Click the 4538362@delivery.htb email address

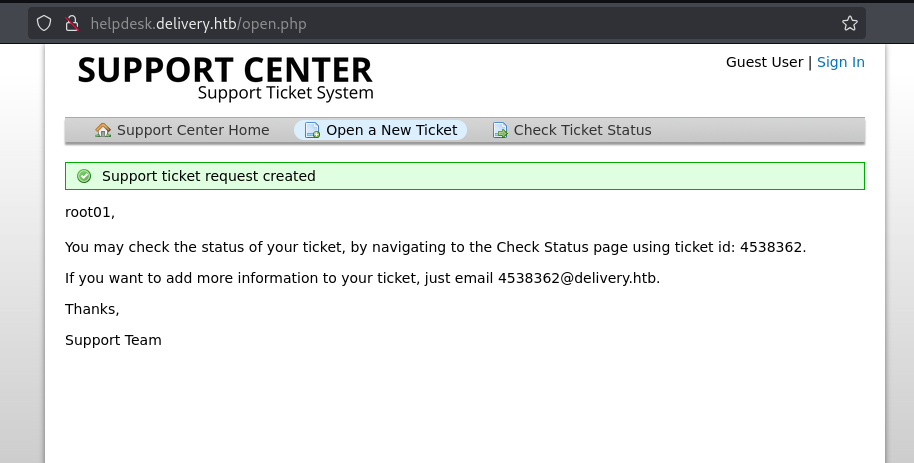(x=577, y=278)
